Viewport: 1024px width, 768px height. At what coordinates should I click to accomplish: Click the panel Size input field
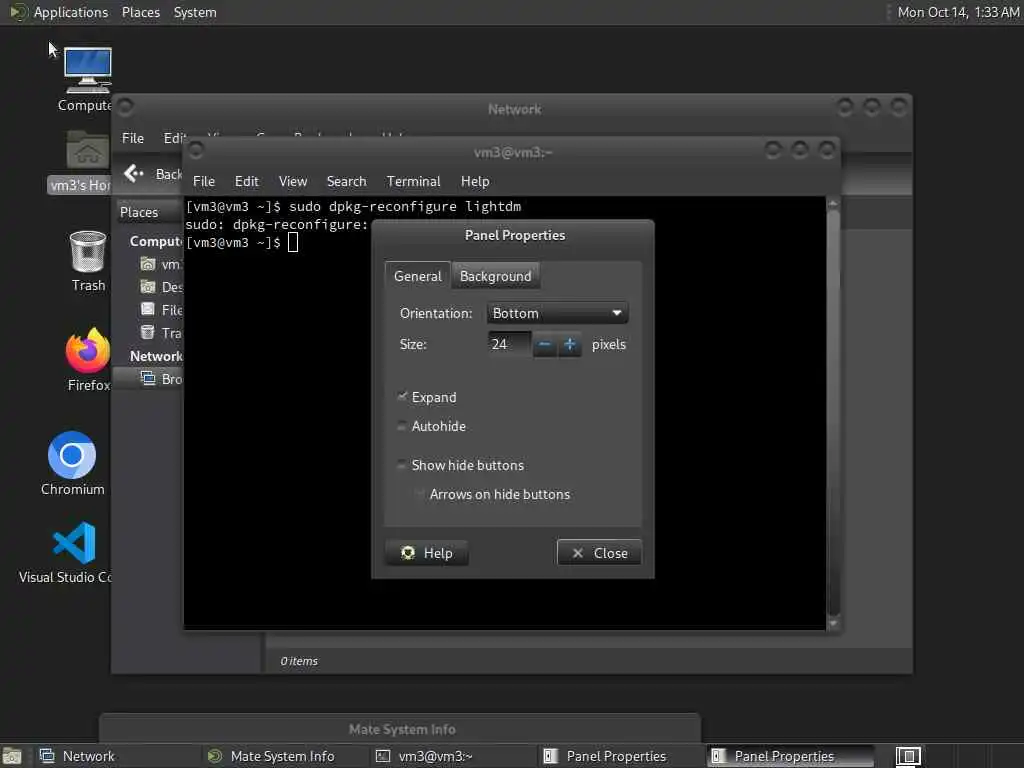tap(509, 344)
